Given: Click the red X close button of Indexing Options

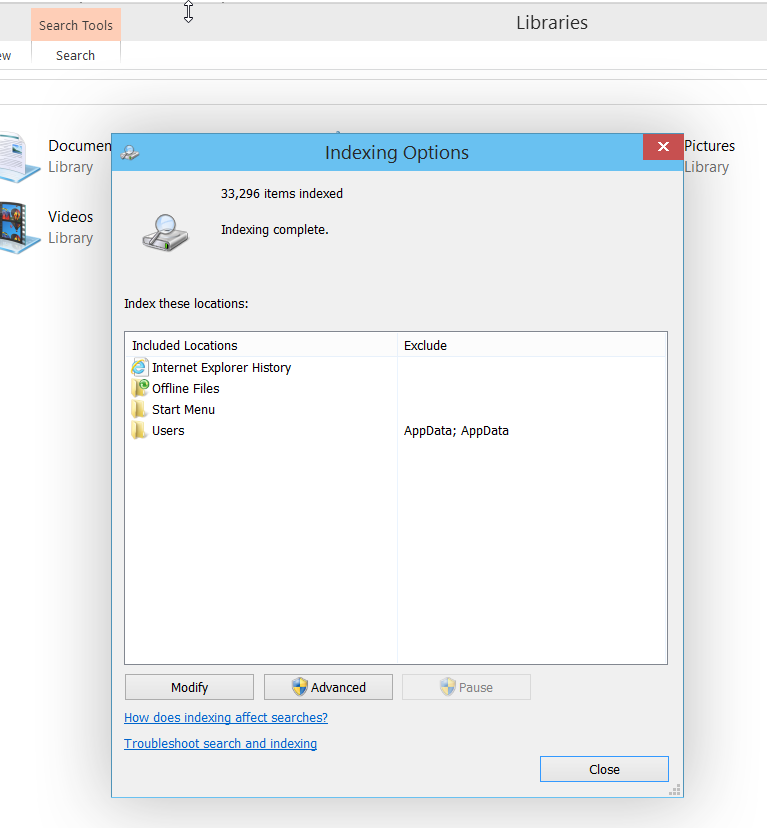Looking at the screenshot, I should click(x=663, y=147).
